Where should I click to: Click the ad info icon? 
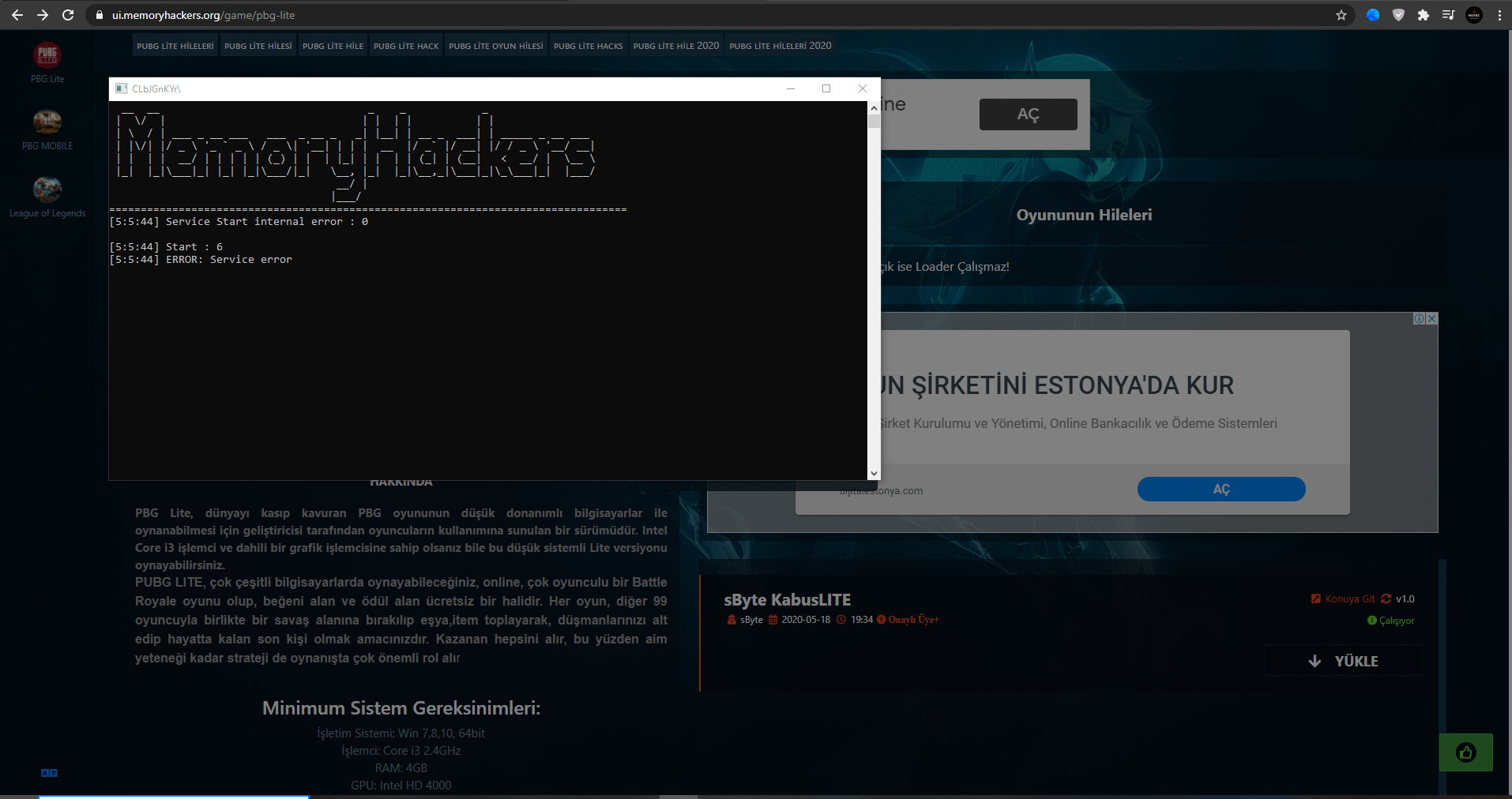pos(1420,318)
